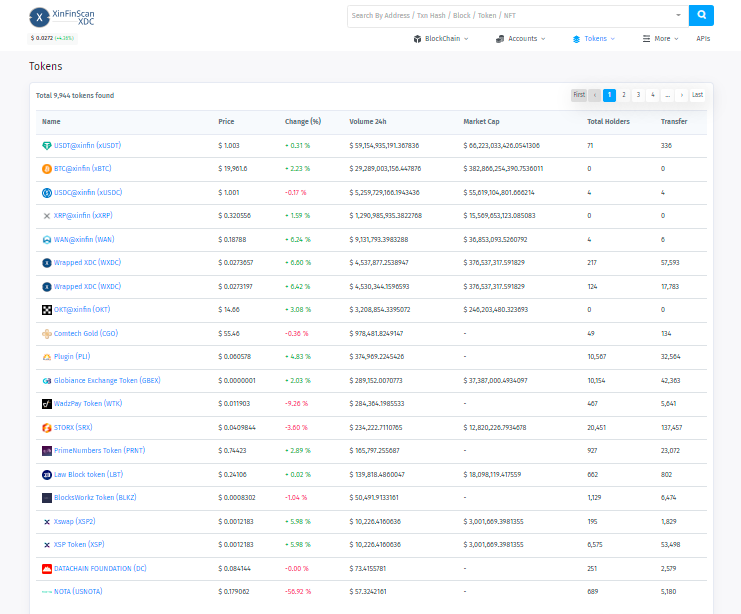Image resolution: width=741 pixels, height=614 pixels.
Task: Click the orange BTC@xinfin token icon
Action: pyautogui.click(x=46, y=169)
